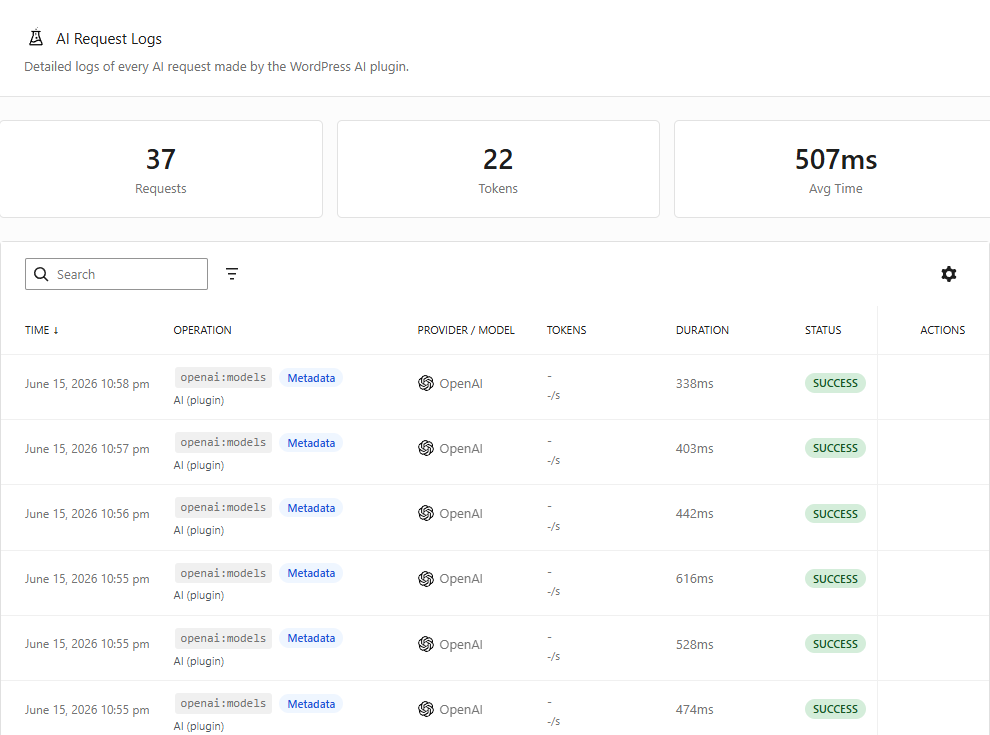Screen dimensions: 990x735
Task: Click the SUCCESS badge in the 403ms row
Action: pos(835,448)
